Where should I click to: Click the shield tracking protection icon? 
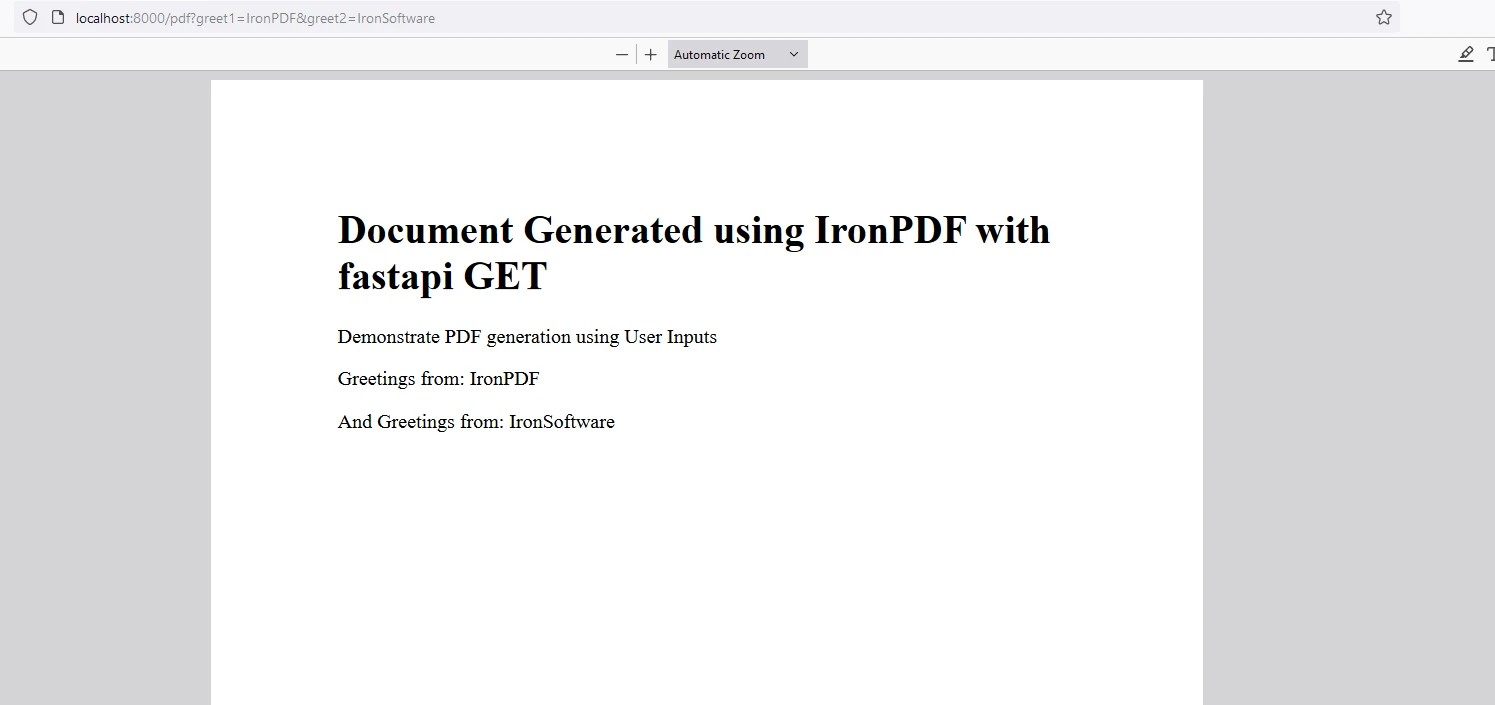[x=30, y=17]
